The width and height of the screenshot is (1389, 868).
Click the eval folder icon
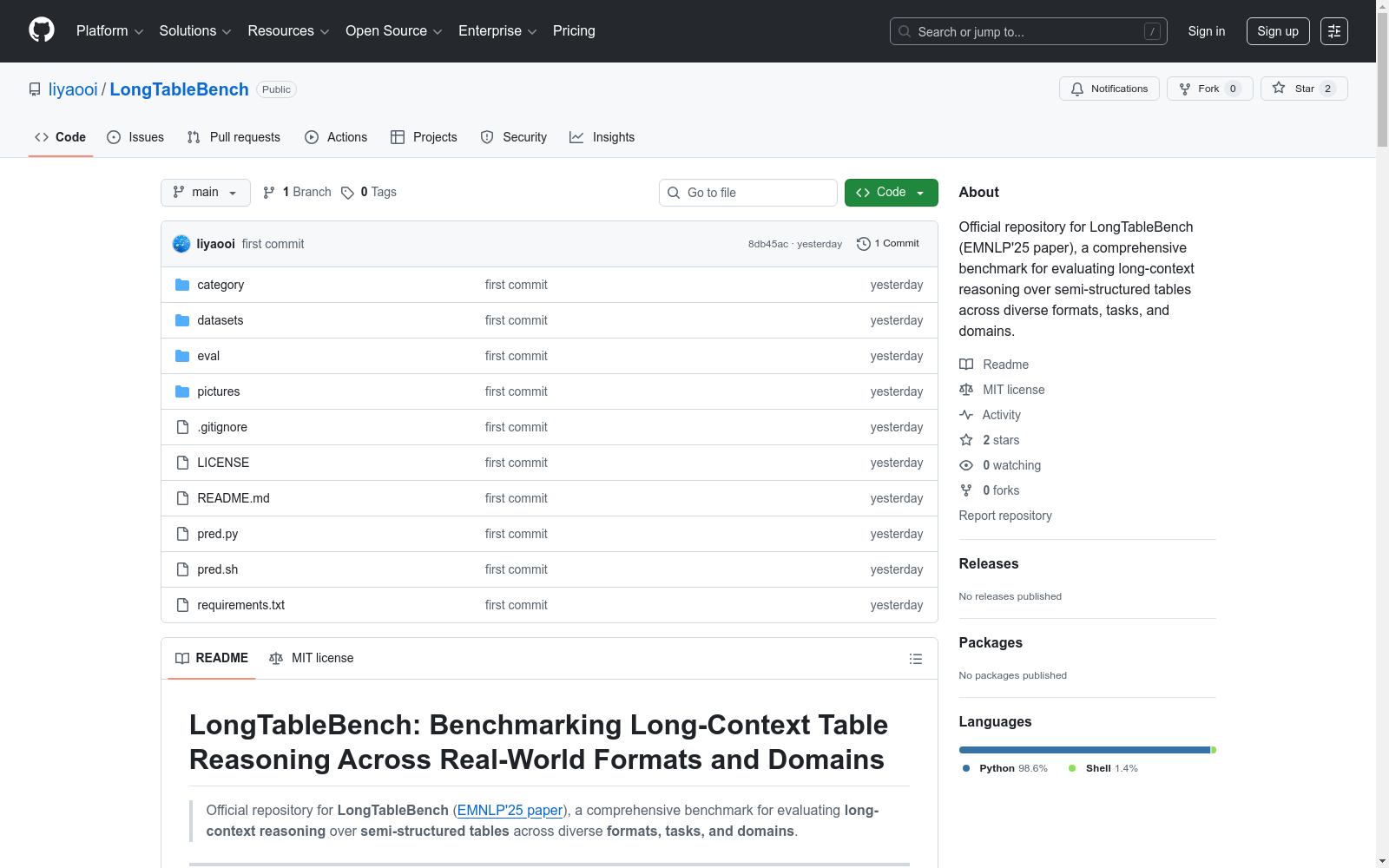click(182, 356)
